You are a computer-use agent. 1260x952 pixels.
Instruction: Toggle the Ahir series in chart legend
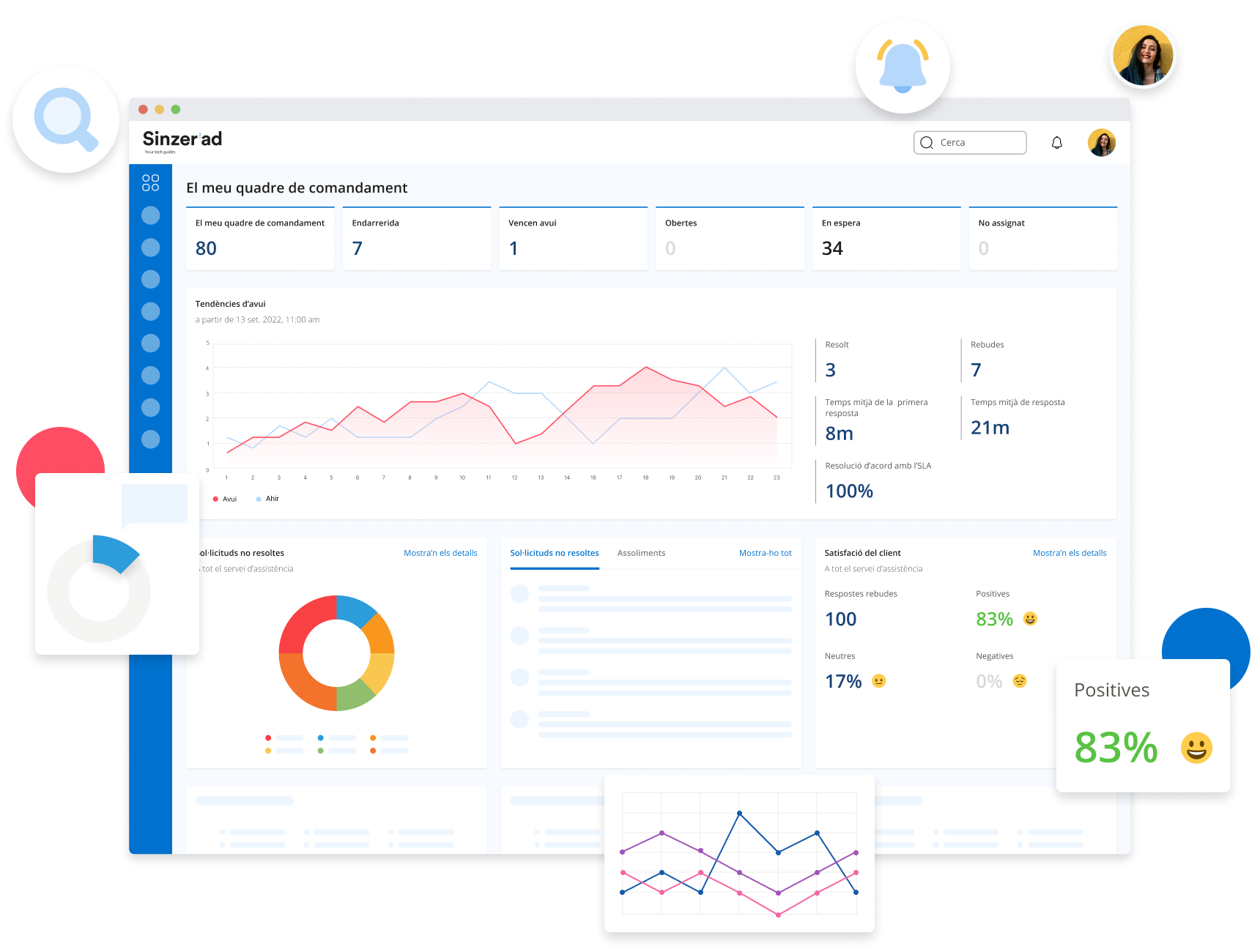(x=268, y=499)
